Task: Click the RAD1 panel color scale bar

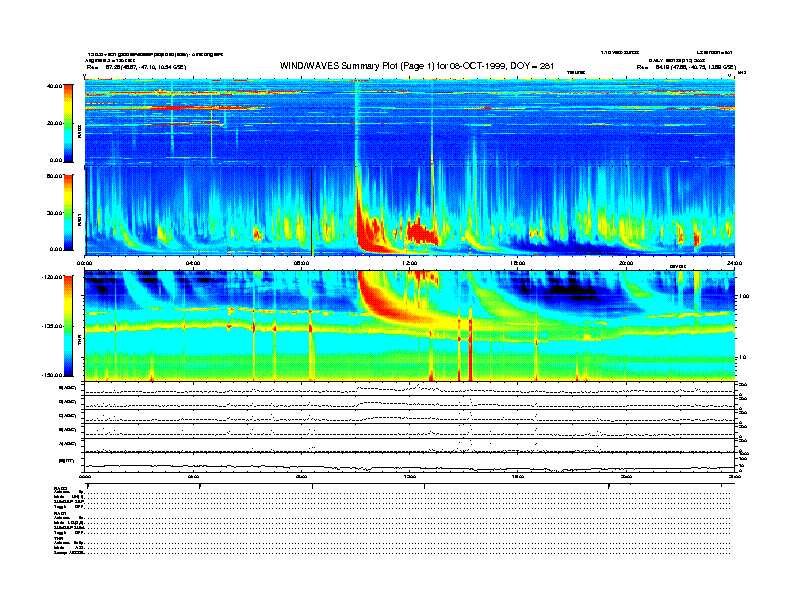Action: point(68,212)
